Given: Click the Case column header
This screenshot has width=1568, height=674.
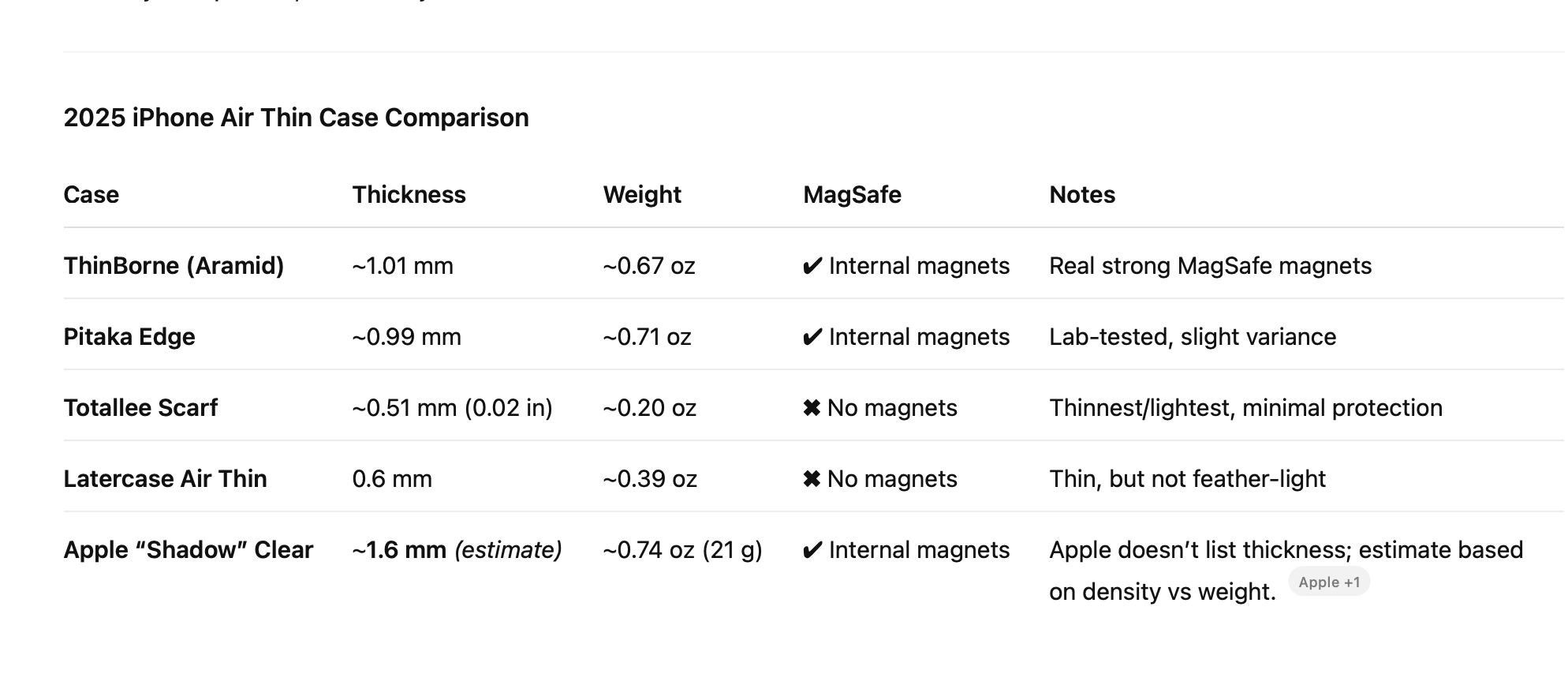Looking at the screenshot, I should coord(91,195).
